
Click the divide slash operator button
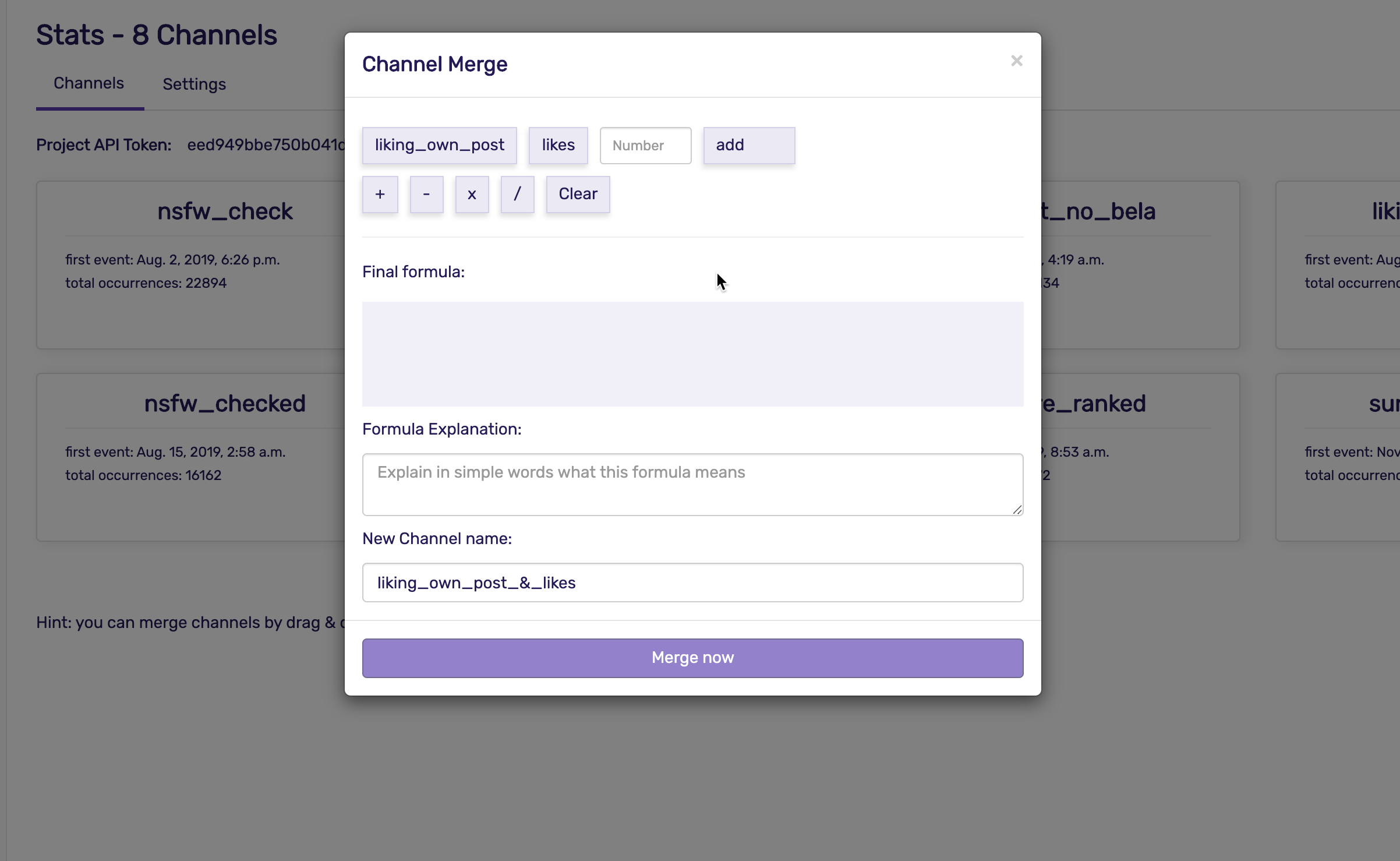(x=517, y=195)
